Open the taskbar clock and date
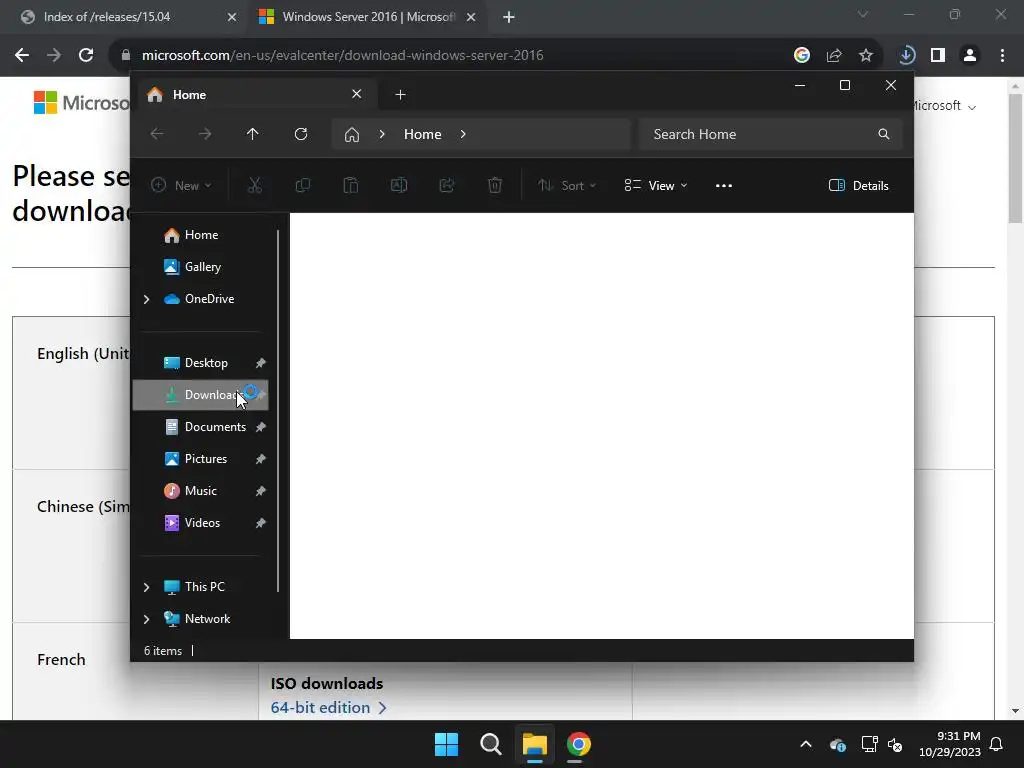 pos(950,744)
